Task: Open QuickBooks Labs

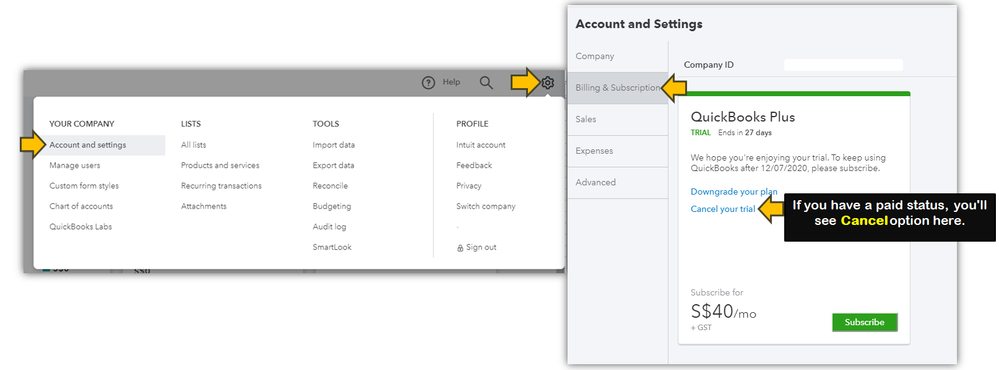Action: 80,227
